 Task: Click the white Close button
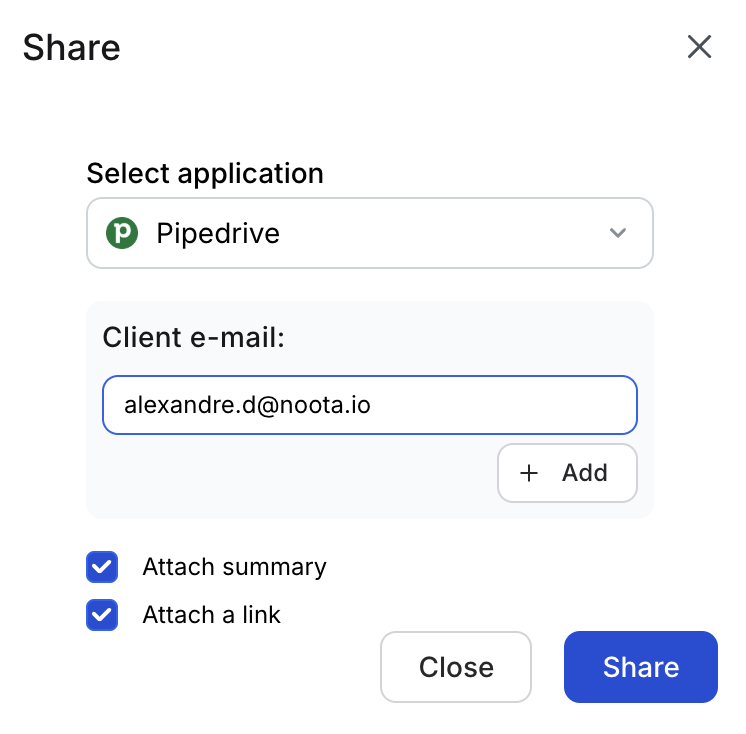(456, 667)
